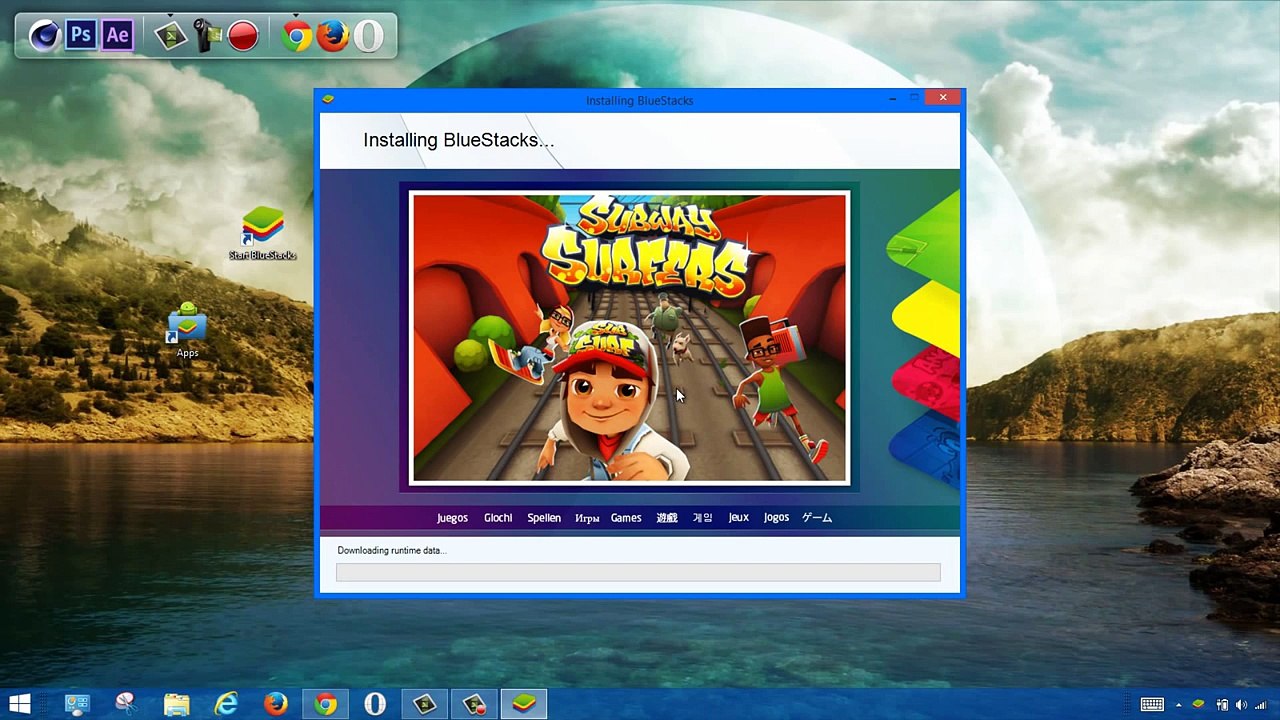Switch to Camtasia Recorder on the taskbar
The width and height of the screenshot is (1280, 720).
point(474,704)
